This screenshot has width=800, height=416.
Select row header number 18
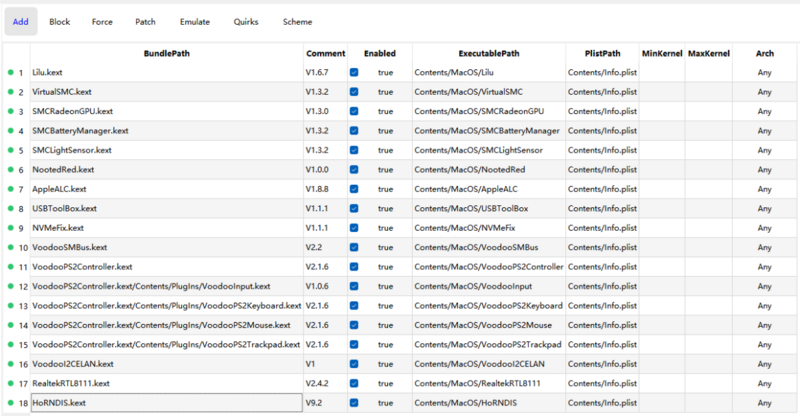[16, 403]
